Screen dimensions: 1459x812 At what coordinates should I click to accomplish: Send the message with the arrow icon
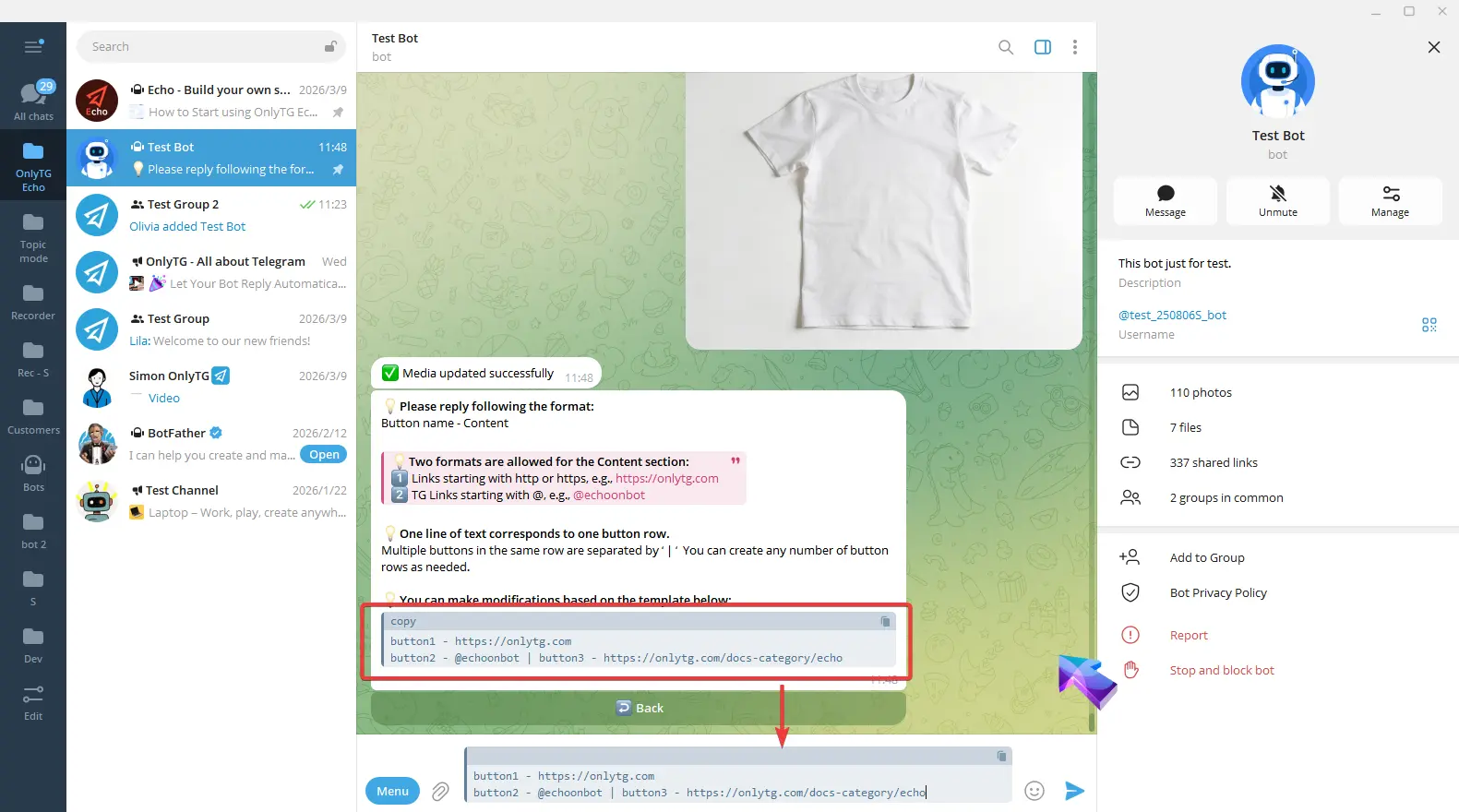coord(1074,791)
